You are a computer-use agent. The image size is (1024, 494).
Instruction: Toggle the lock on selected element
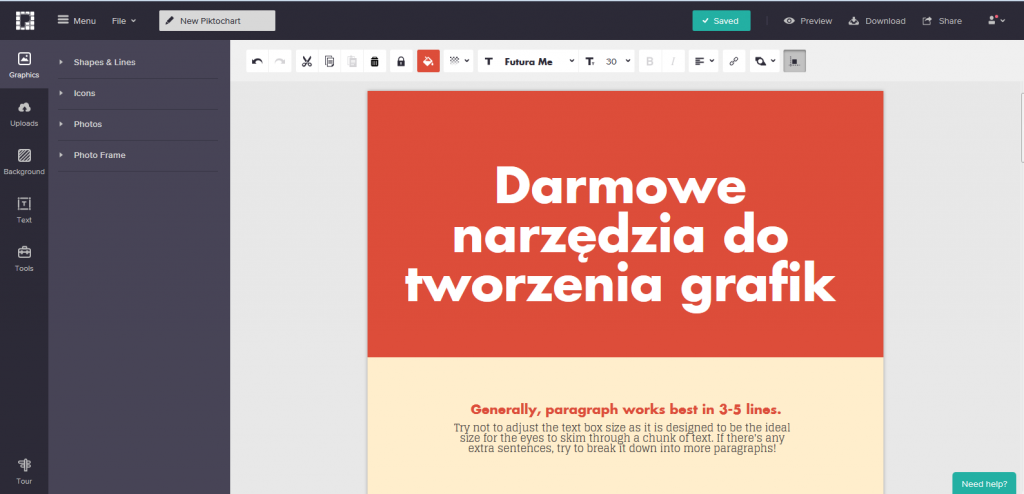400,62
